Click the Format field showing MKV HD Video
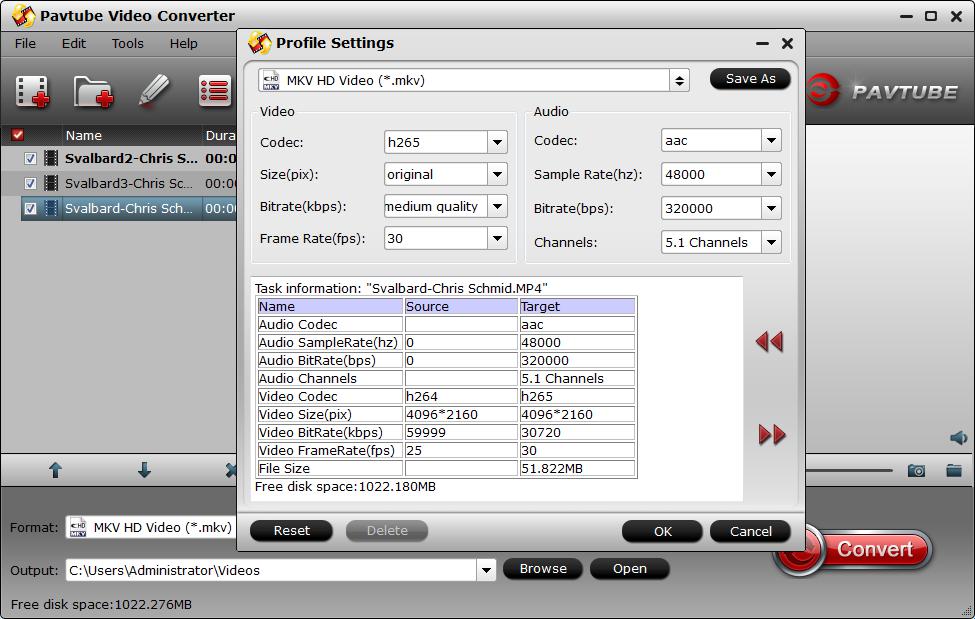The width and height of the screenshot is (975, 619). click(151, 528)
